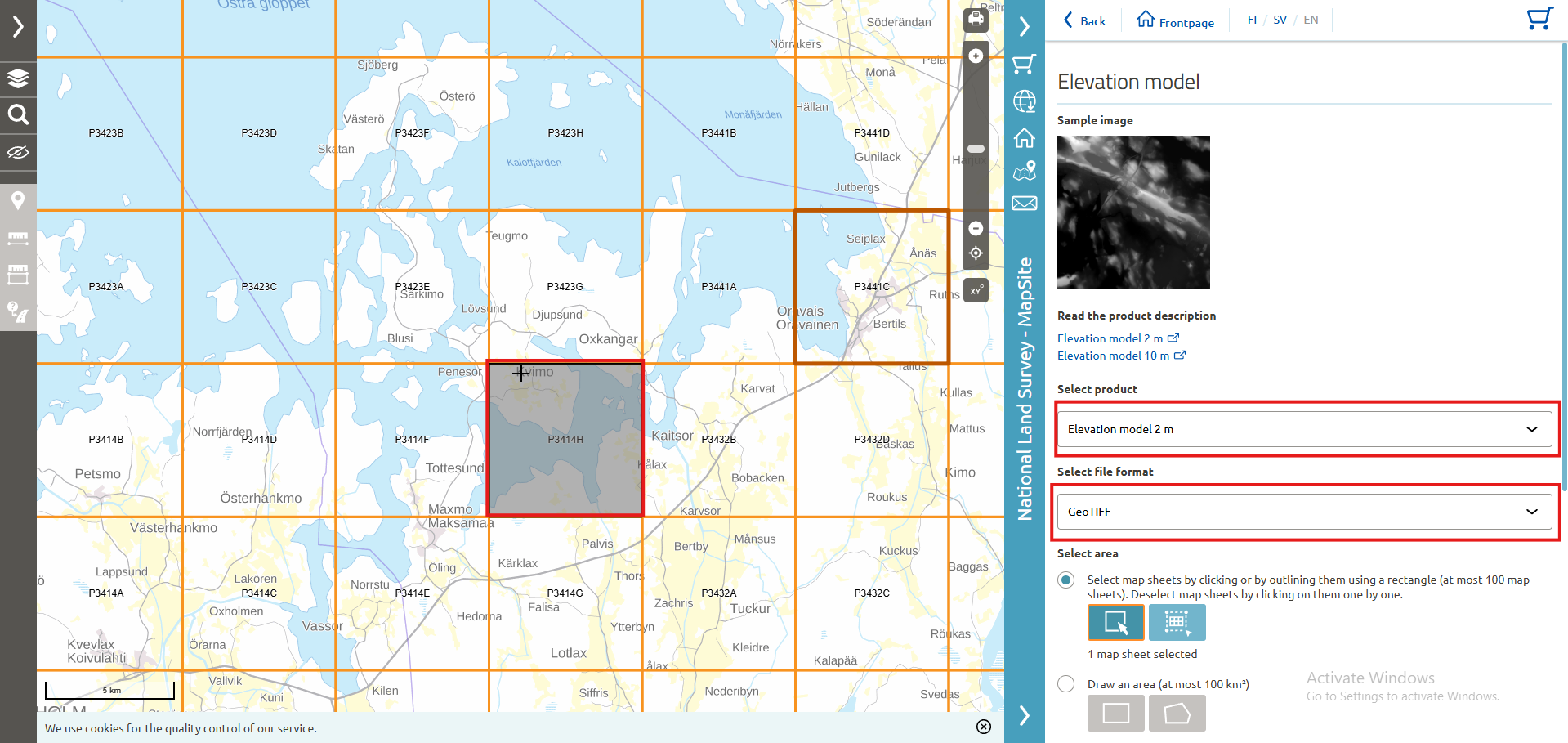Select map sheet P3441C

click(x=872, y=286)
